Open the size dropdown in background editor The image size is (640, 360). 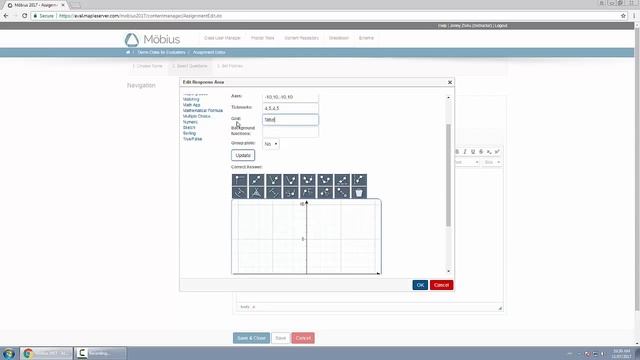coord(492,162)
